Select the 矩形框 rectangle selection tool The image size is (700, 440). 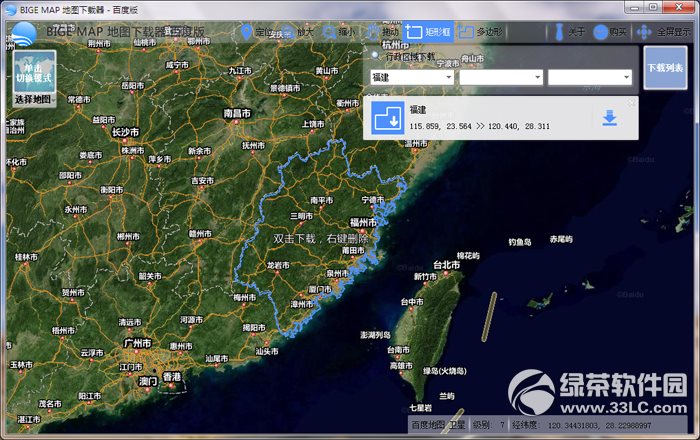(x=428, y=32)
